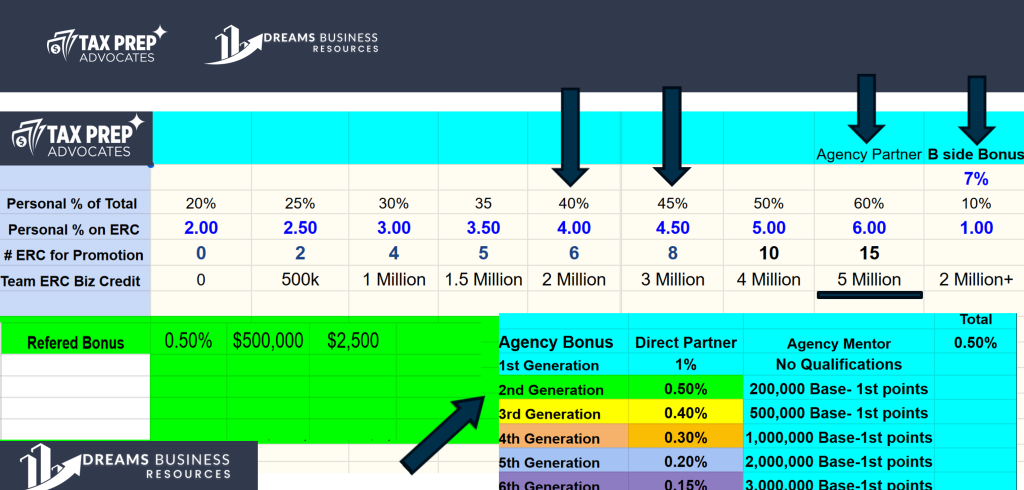
Task: Select the B side Bonus header cell
Action: (x=975, y=155)
